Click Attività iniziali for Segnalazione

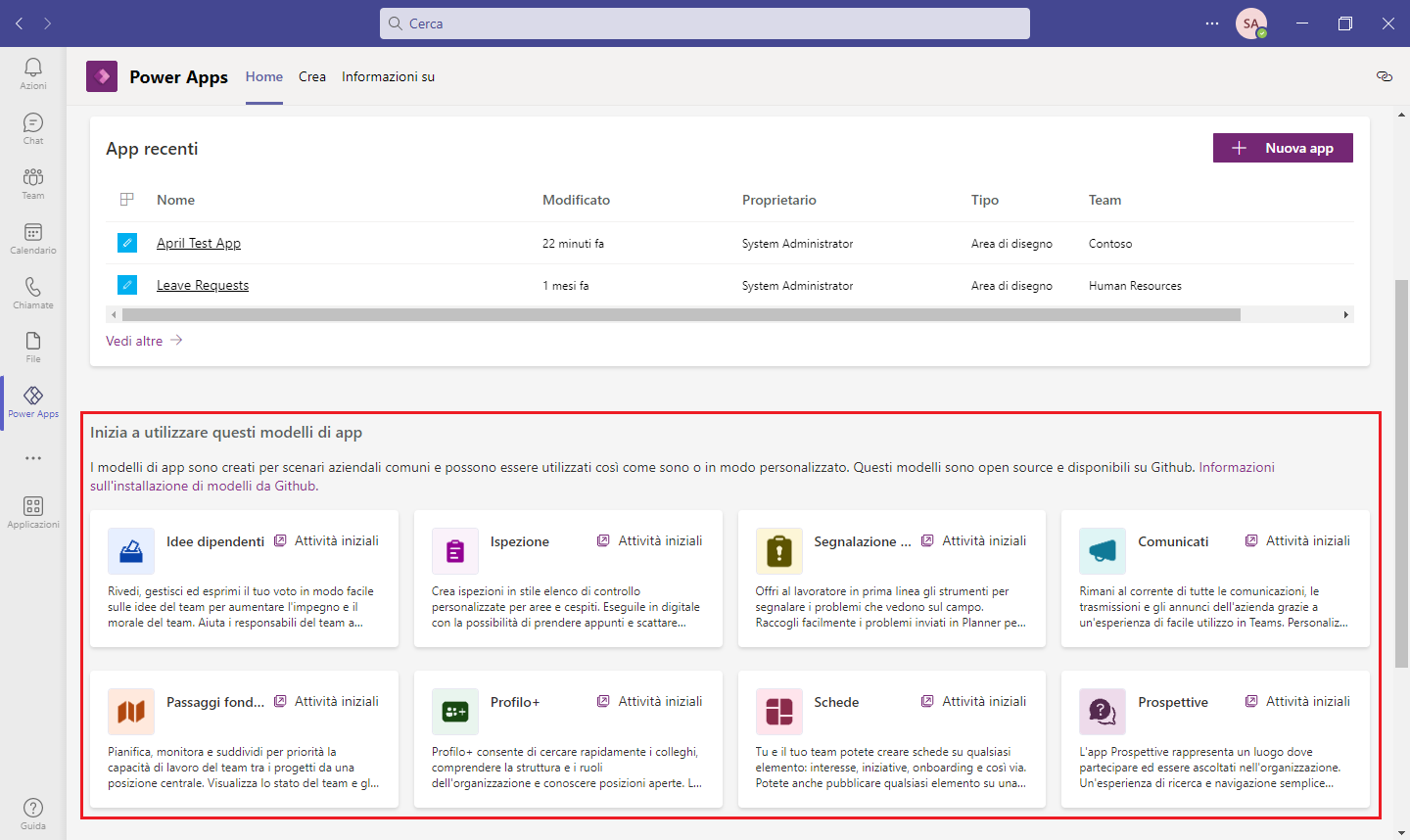(x=975, y=540)
